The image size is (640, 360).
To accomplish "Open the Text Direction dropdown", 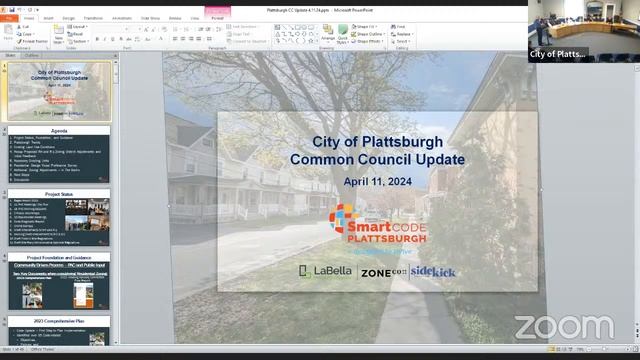I will [242, 27].
